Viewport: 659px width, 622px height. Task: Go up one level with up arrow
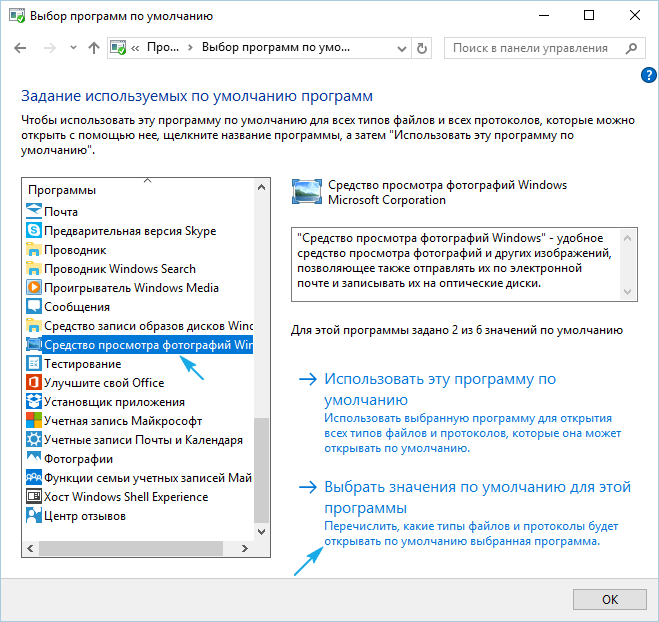click(x=94, y=48)
